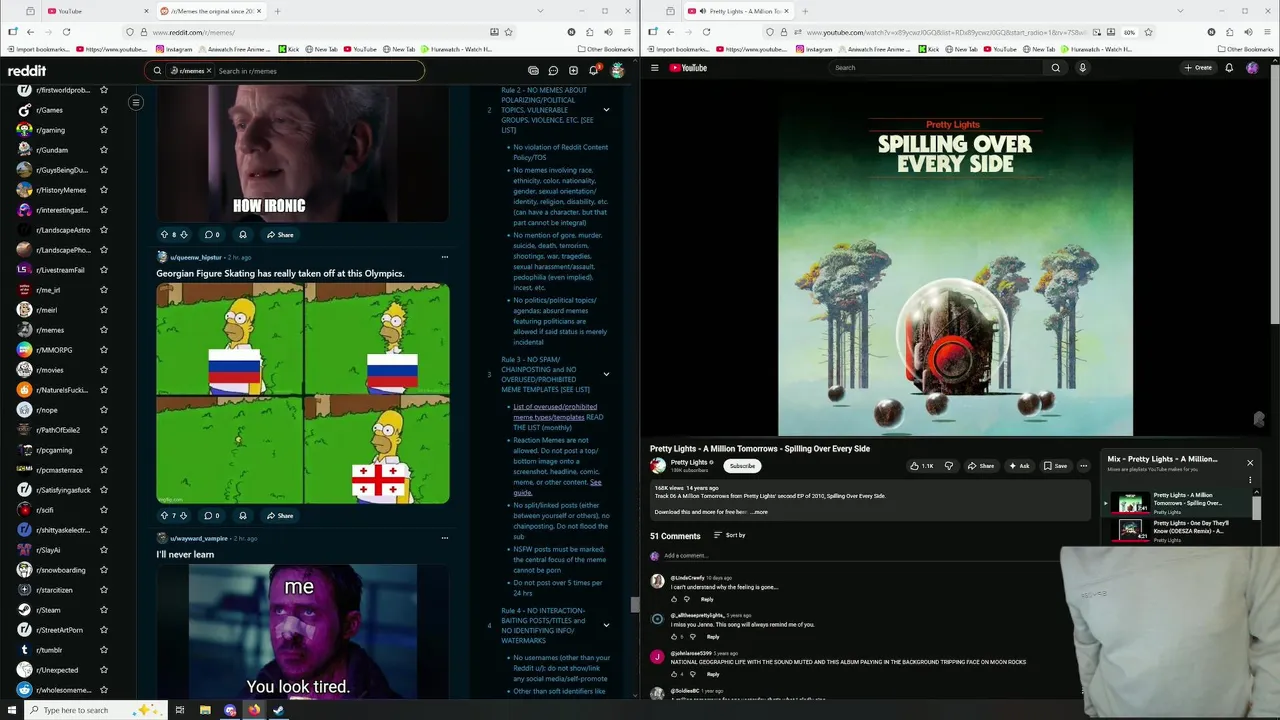Image resolution: width=1280 pixels, height=720 pixels.
Task: Favorite r/movies in the sidebar
Action: click(x=103, y=370)
